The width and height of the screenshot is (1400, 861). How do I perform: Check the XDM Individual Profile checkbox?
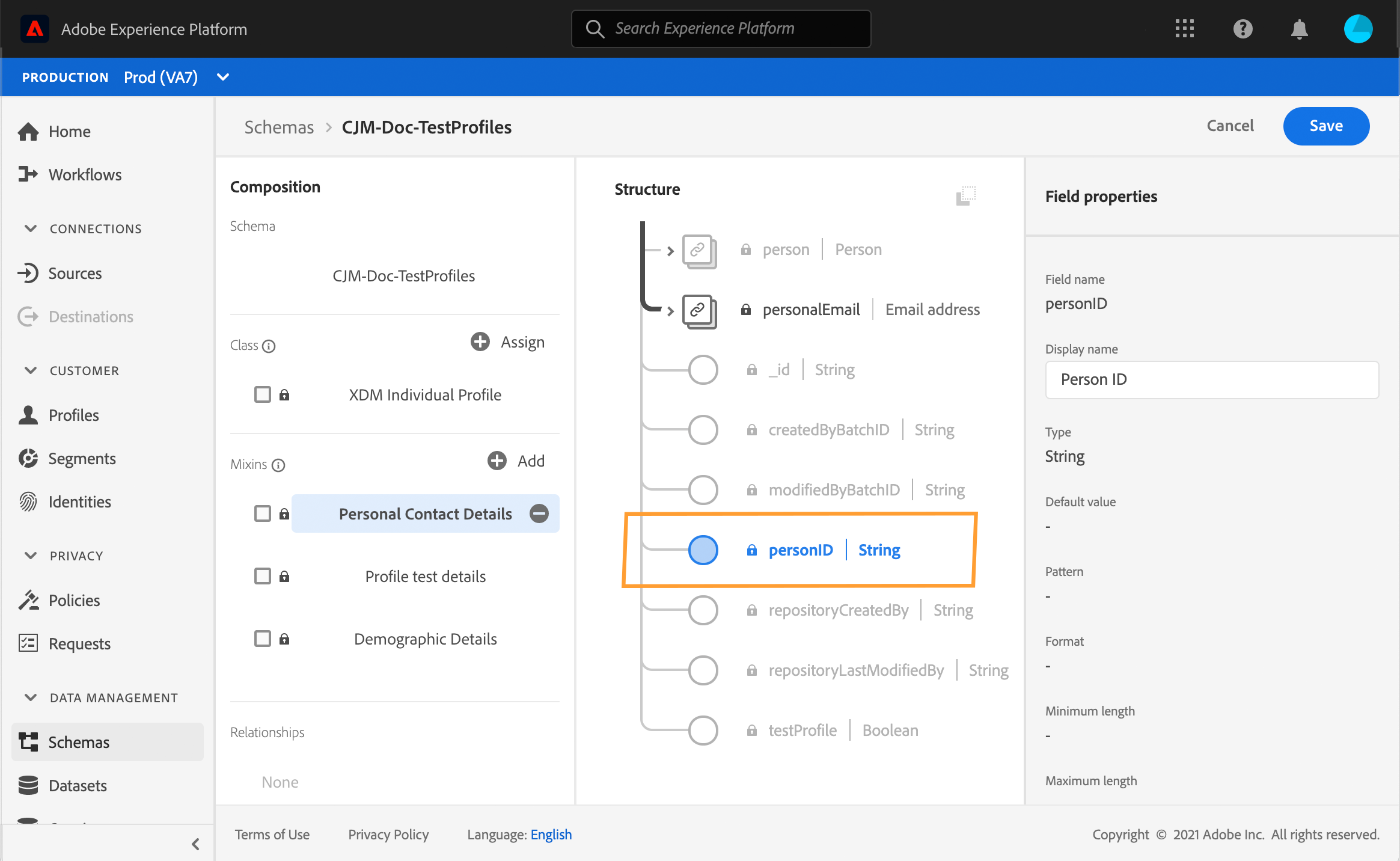pos(263,395)
